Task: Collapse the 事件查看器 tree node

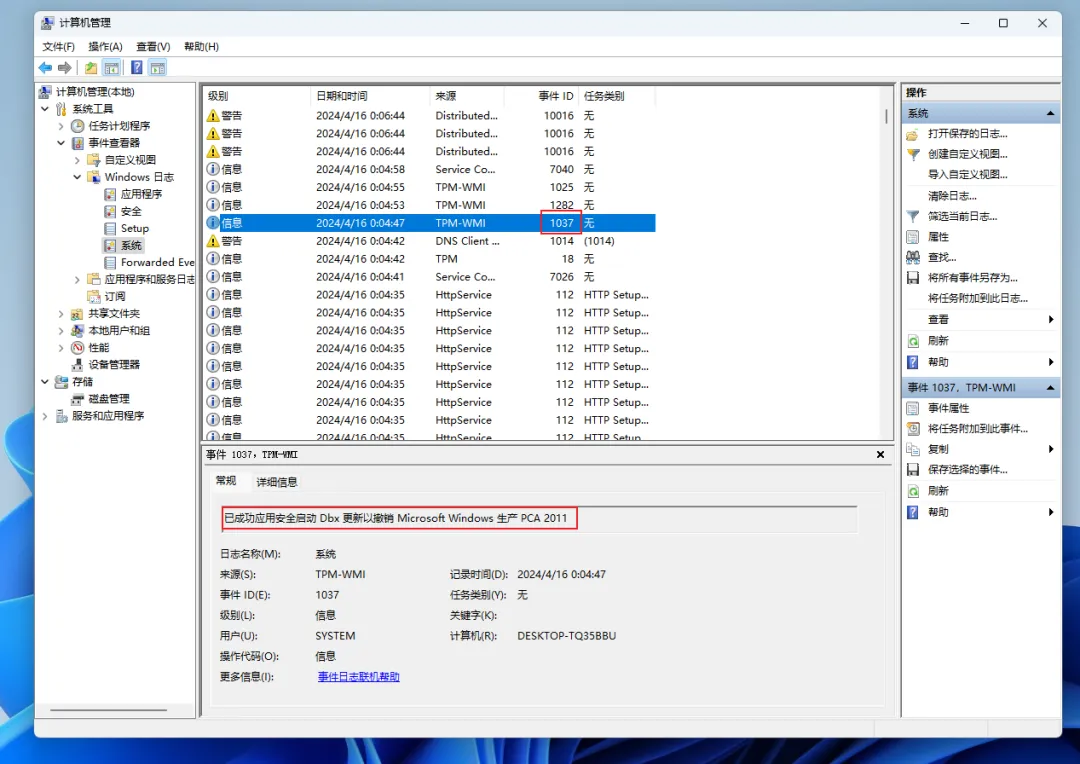Action: click(x=61, y=143)
